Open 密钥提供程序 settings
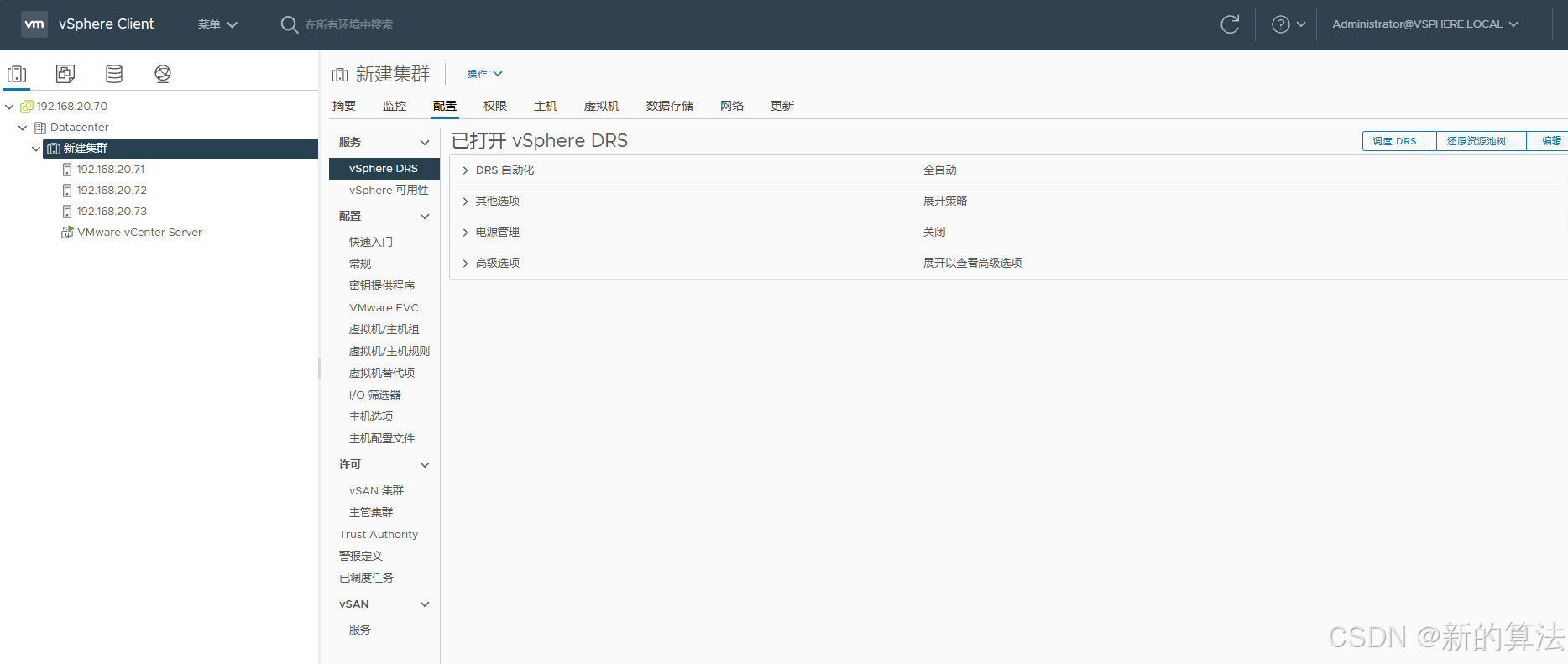 tap(382, 285)
